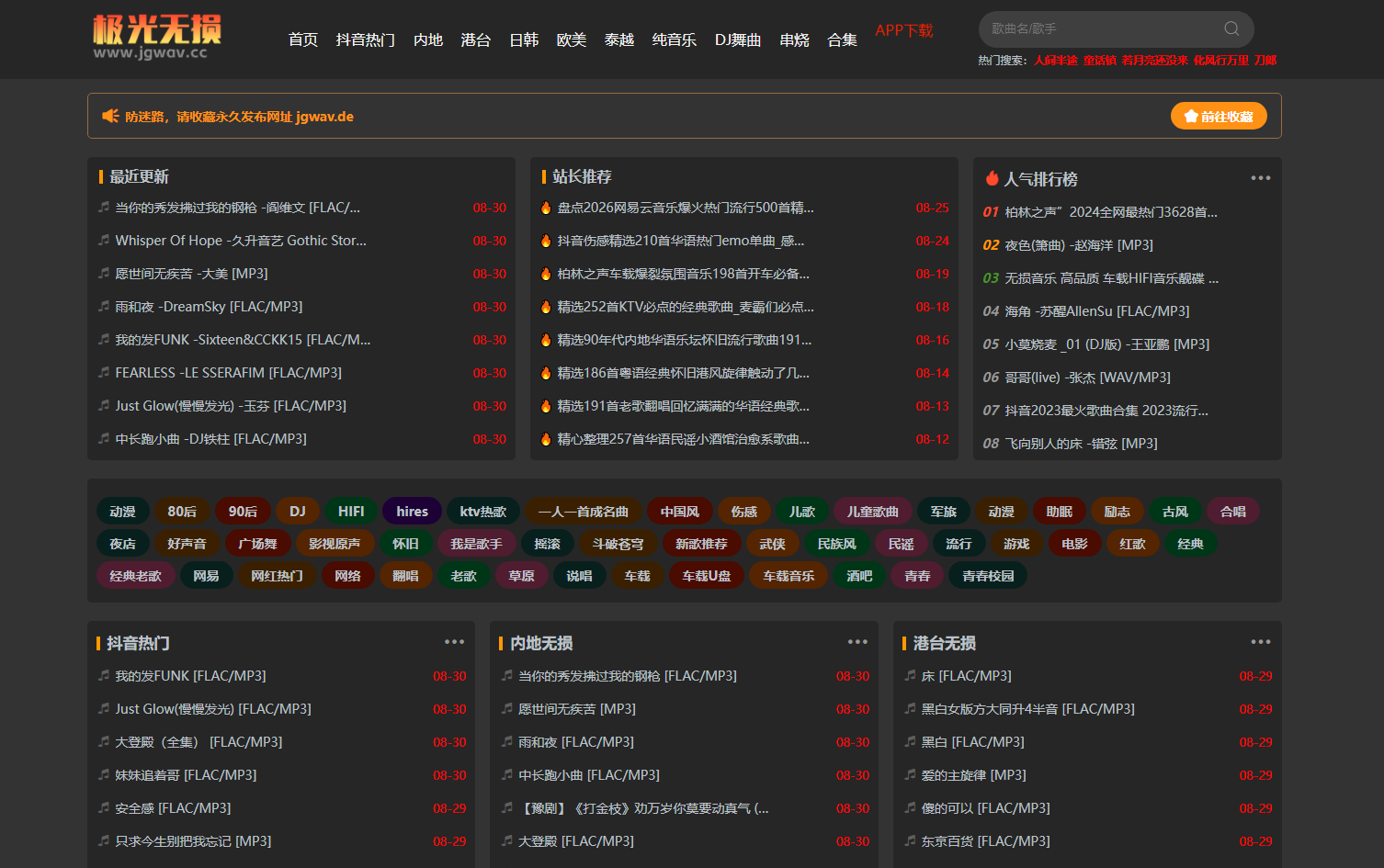Open ranking 08 飞向别人的床

click(x=1081, y=444)
